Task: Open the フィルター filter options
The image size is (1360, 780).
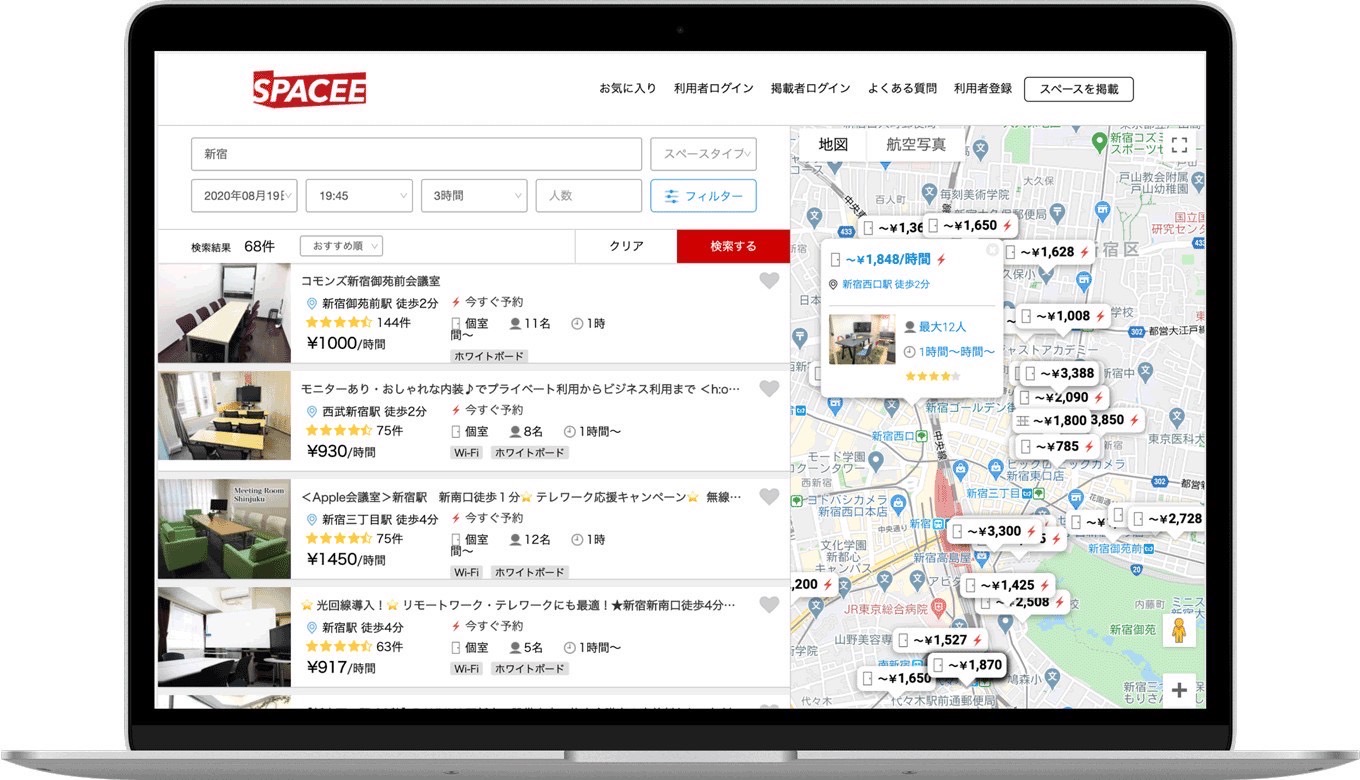Action: [x=703, y=196]
